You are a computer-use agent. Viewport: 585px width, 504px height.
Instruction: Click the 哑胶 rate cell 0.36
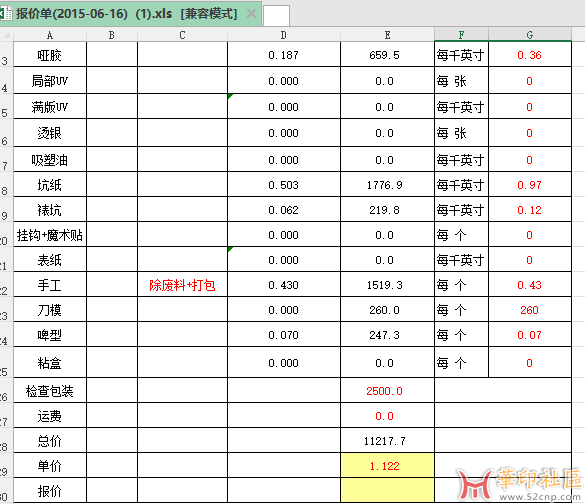pos(530,55)
